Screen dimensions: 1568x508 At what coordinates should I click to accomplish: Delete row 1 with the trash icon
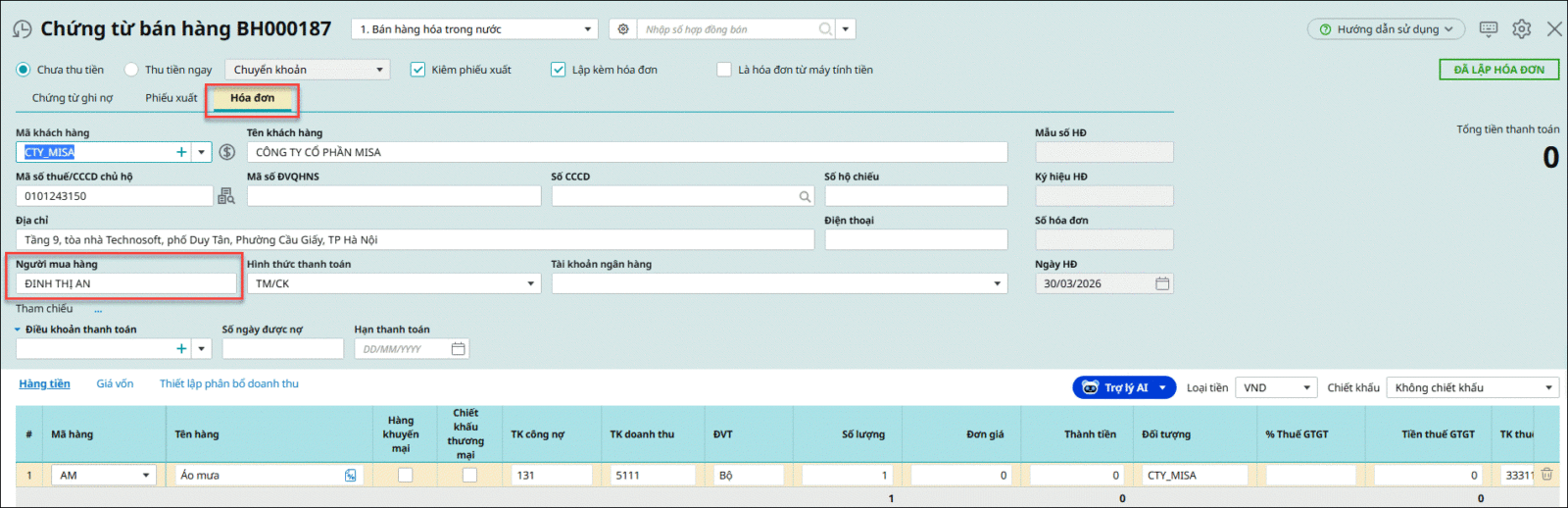pyautogui.click(x=1547, y=475)
